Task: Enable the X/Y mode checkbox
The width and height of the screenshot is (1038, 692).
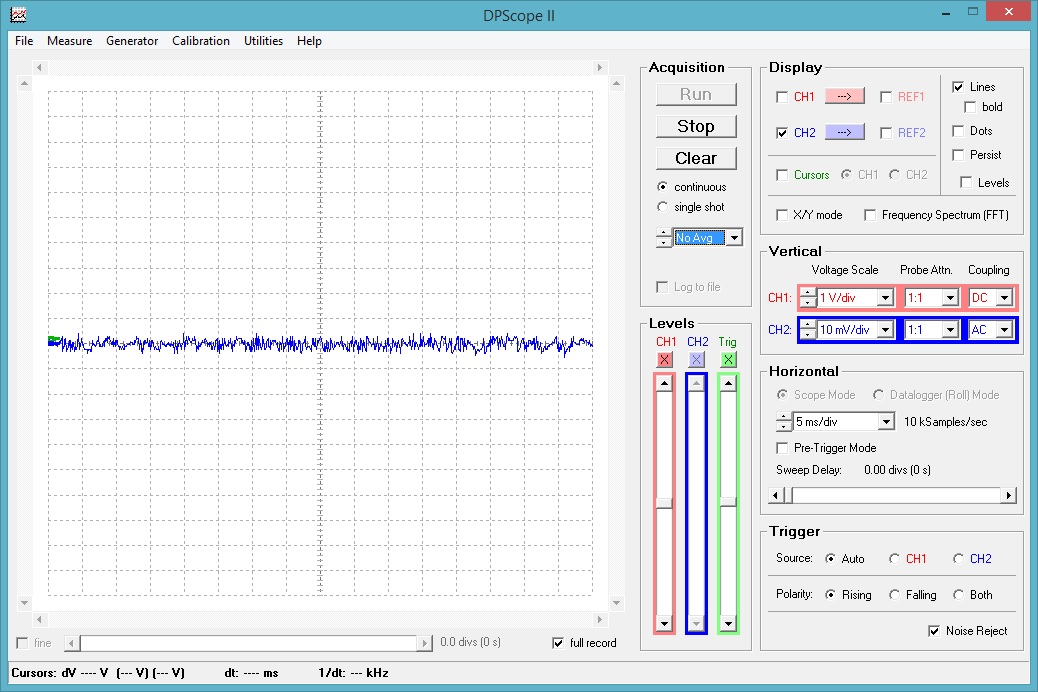Action: coord(782,215)
